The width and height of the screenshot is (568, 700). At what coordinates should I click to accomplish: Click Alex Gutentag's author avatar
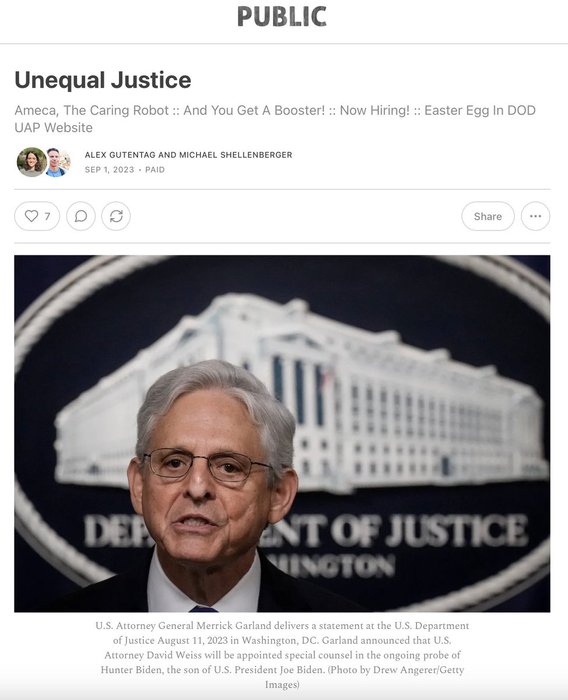(x=31, y=162)
